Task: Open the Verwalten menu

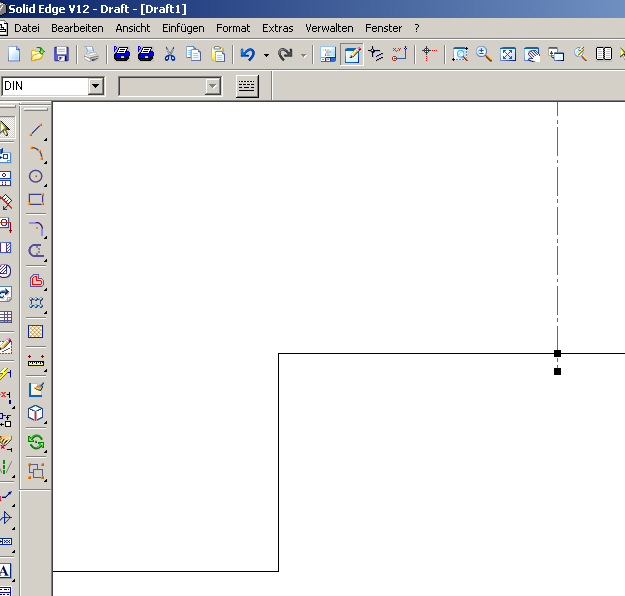Action: [329, 28]
